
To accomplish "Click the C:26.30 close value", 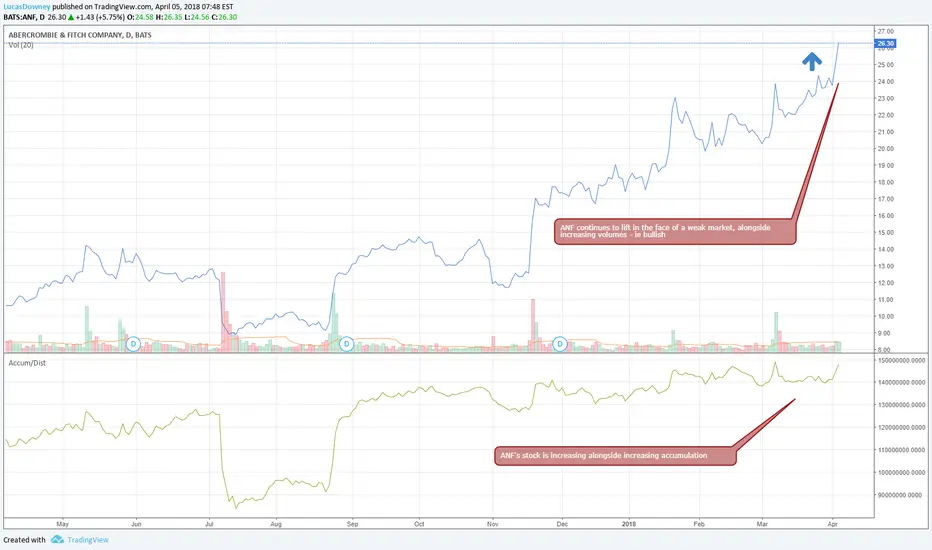I will (x=224, y=17).
